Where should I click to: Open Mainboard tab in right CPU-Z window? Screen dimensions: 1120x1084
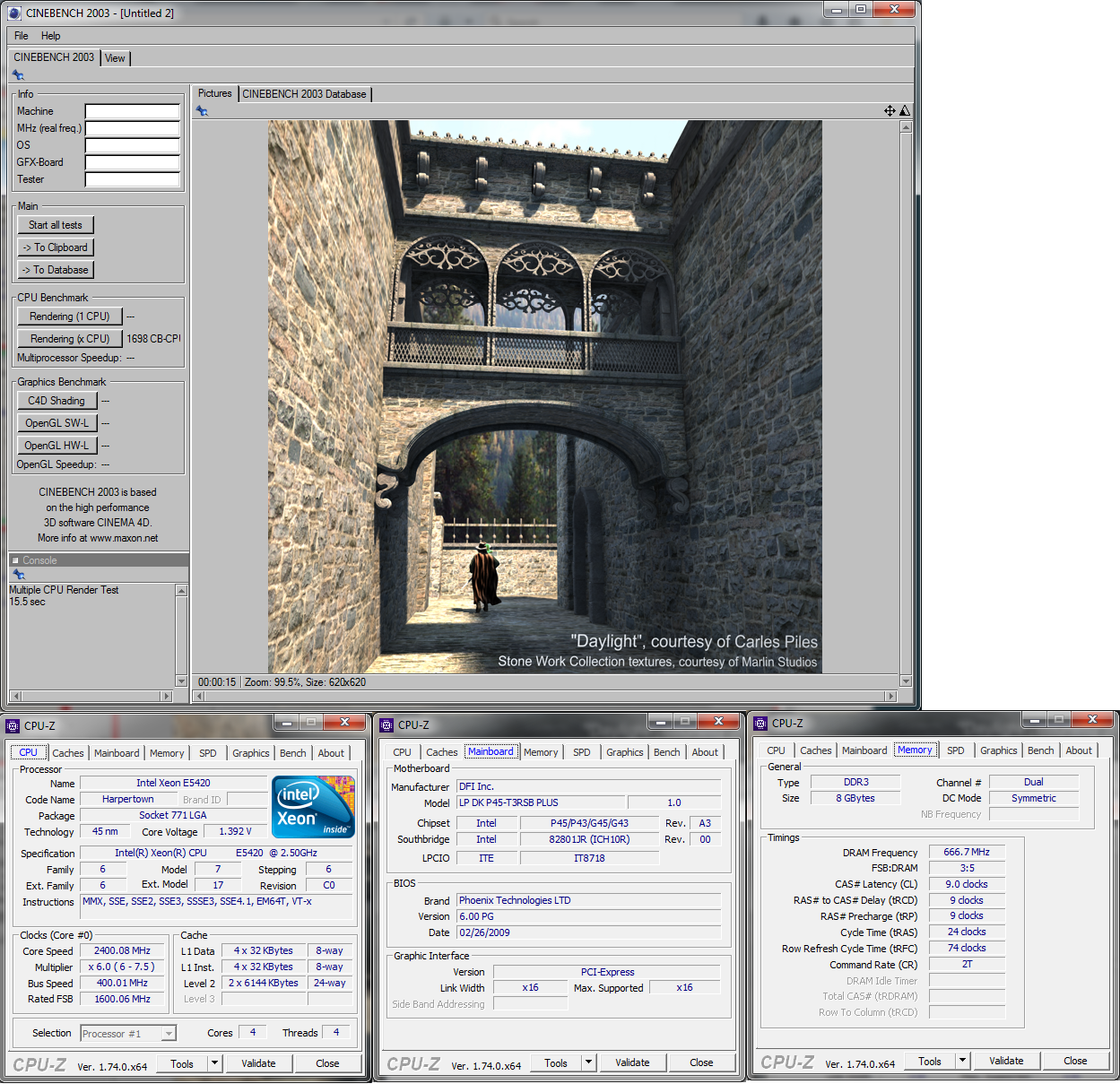click(864, 750)
